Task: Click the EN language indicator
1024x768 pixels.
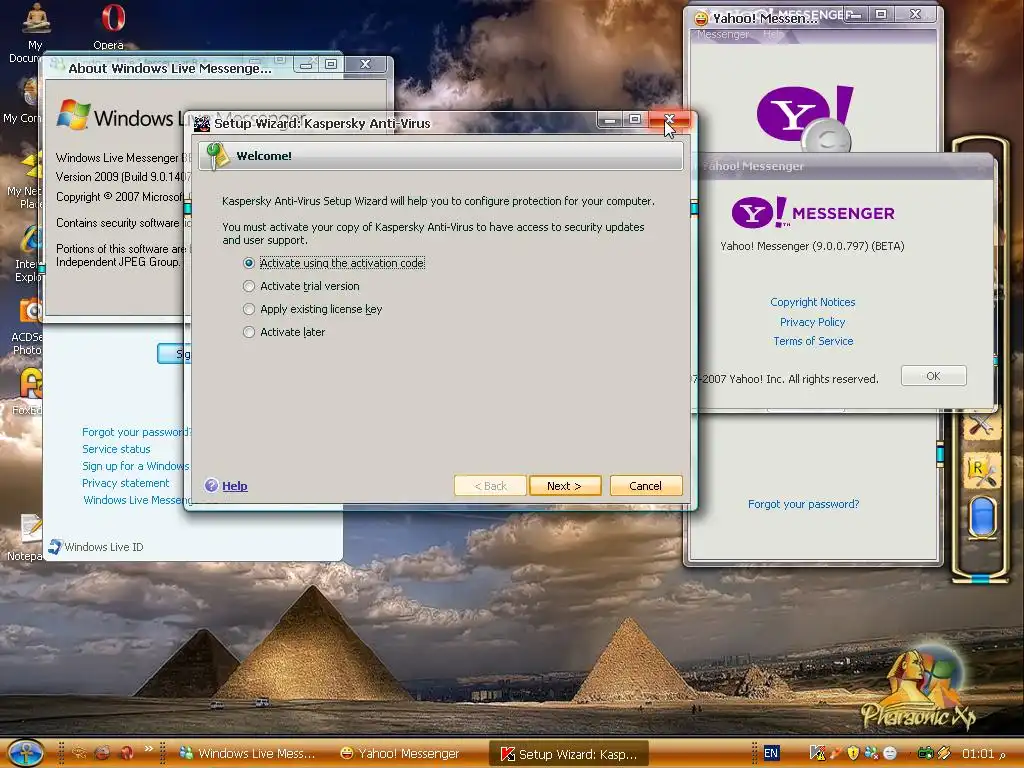Action: (x=771, y=753)
